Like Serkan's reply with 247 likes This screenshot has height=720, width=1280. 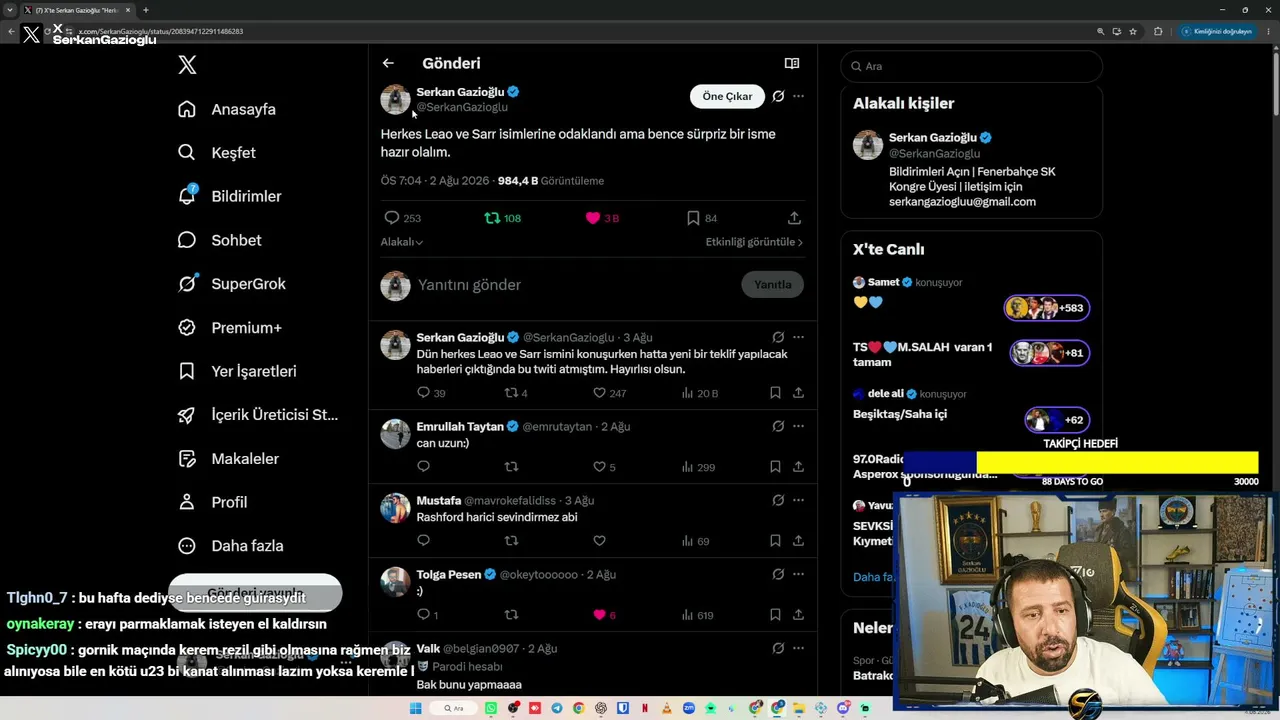(x=599, y=393)
